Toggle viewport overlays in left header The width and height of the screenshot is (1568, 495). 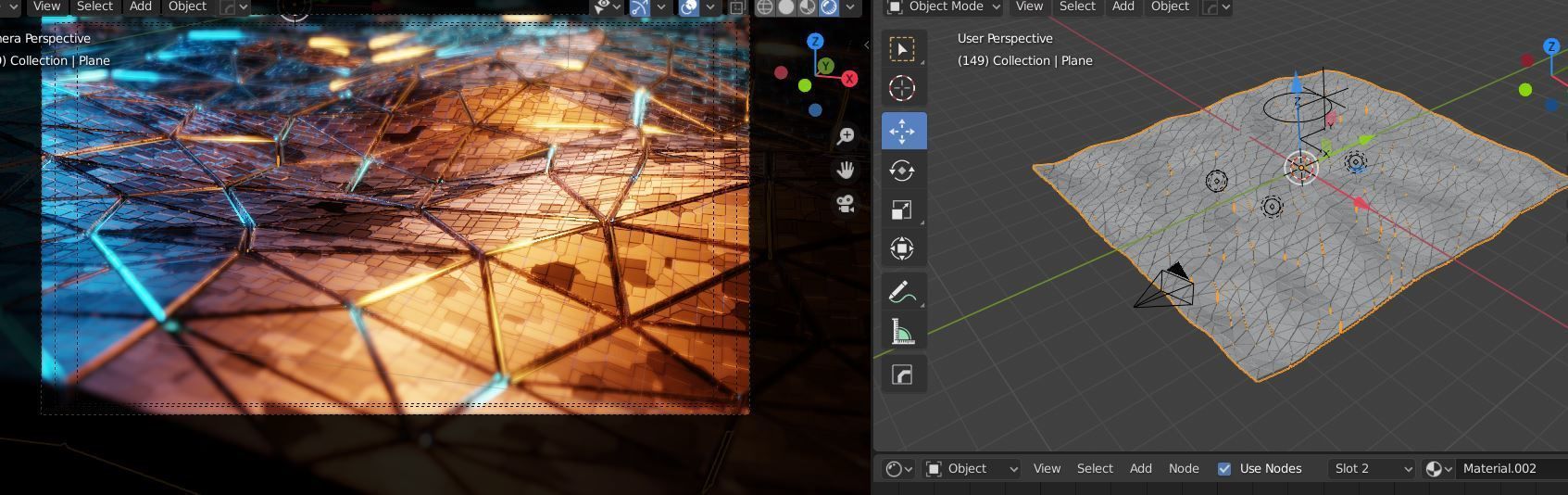coord(689,6)
